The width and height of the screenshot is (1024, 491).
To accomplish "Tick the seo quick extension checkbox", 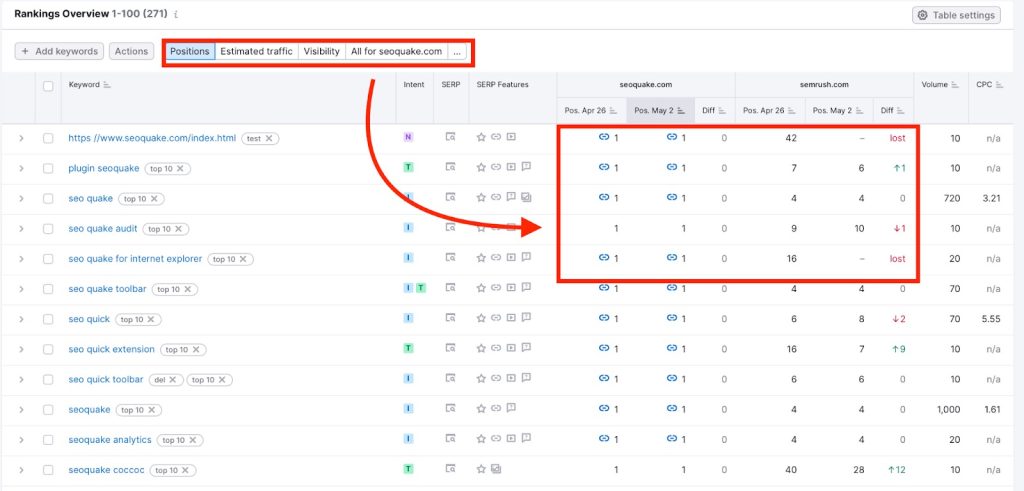I will click(48, 349).
